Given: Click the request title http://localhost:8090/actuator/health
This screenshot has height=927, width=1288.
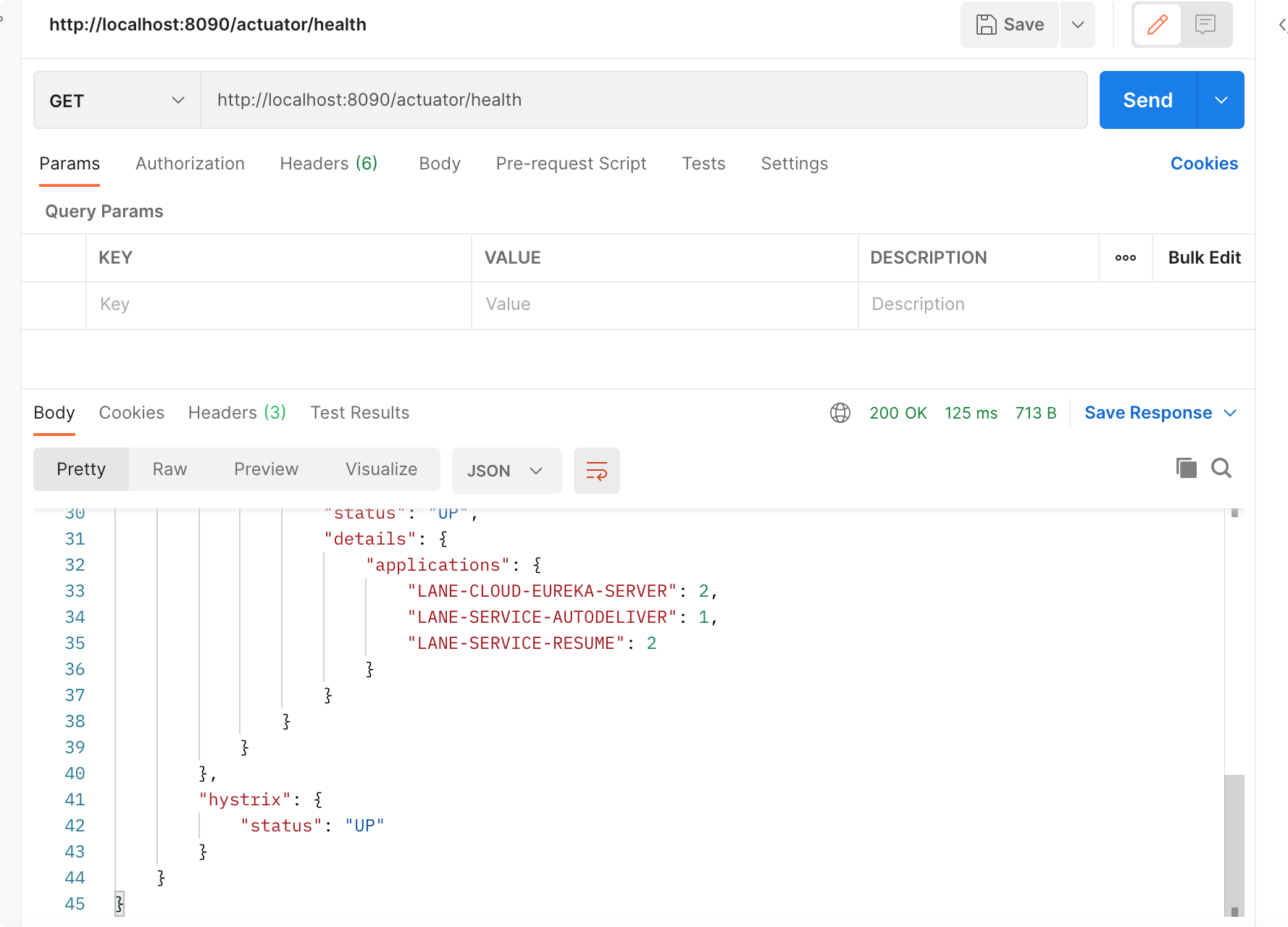Looking at the screenshot, I should point(208,25).
